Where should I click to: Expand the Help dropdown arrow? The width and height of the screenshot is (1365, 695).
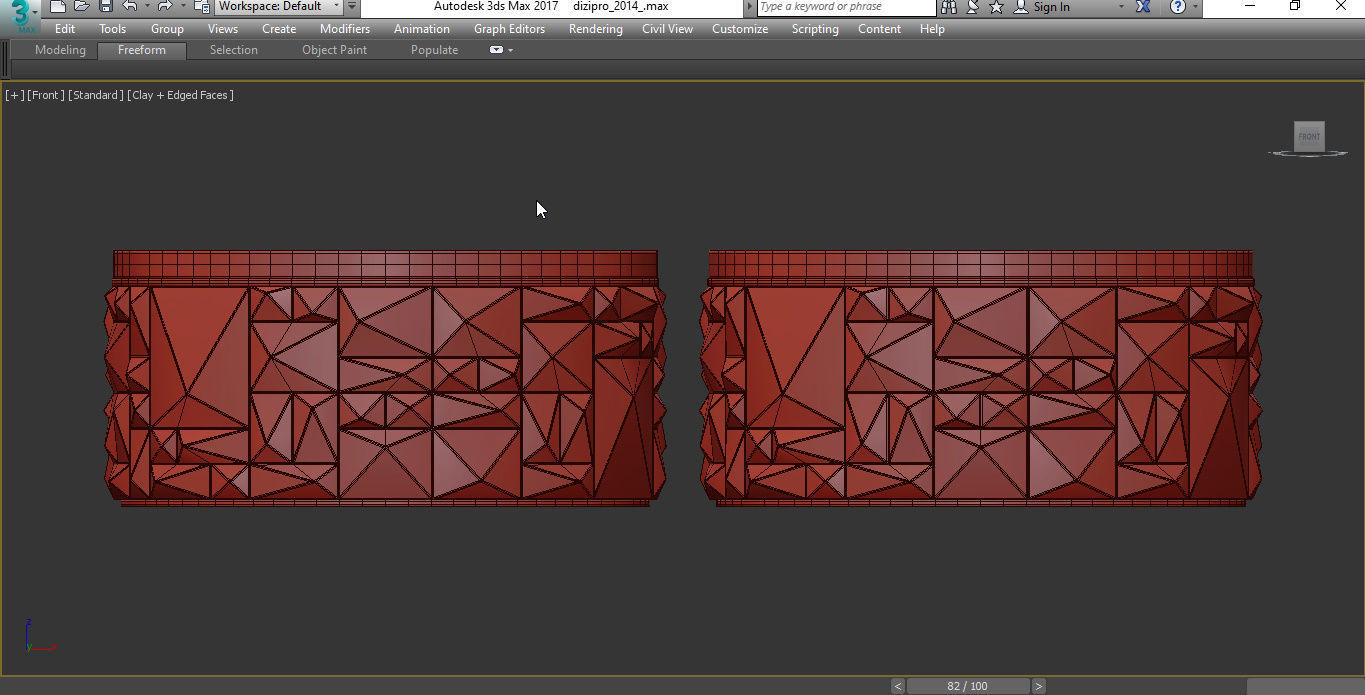[1195, 7]
